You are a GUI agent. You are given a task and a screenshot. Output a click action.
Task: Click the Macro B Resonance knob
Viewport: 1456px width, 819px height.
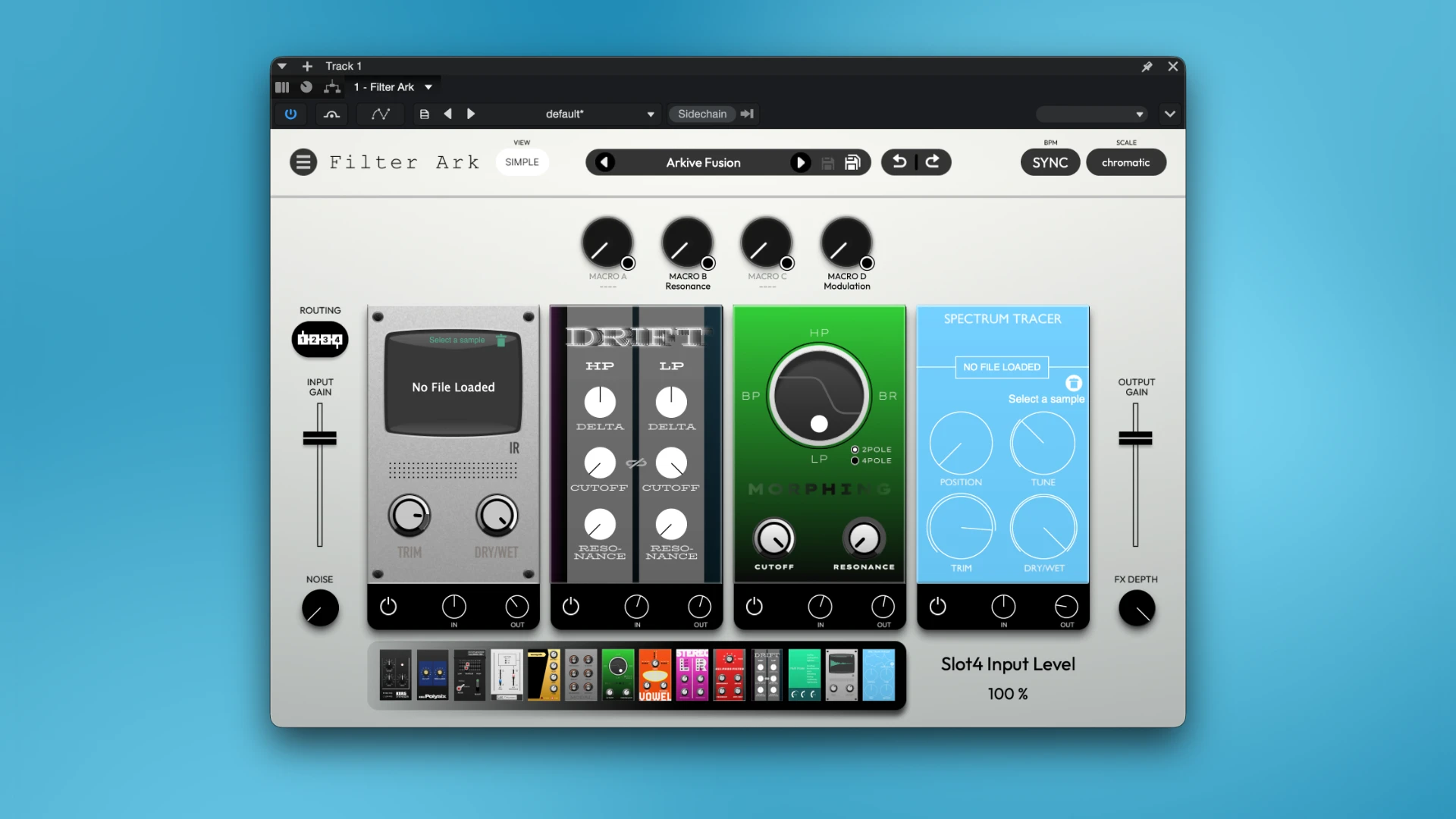coord(687,243)
